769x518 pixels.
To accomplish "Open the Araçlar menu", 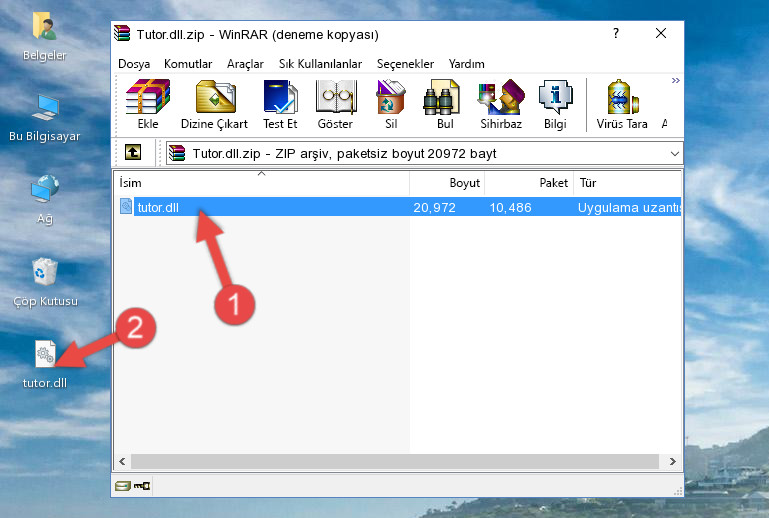I will tap(245, 64).
